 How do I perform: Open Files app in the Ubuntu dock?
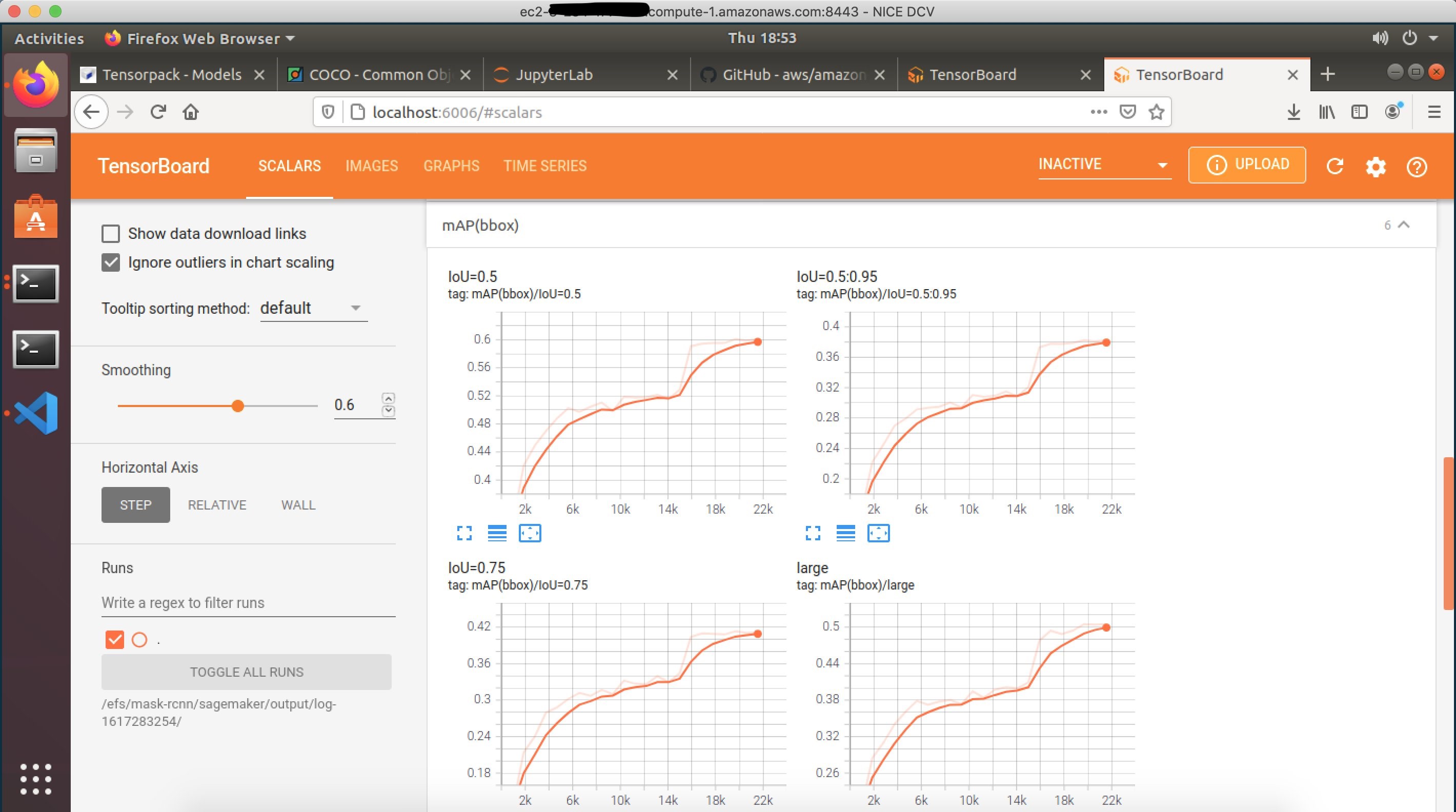coord(35,150)
